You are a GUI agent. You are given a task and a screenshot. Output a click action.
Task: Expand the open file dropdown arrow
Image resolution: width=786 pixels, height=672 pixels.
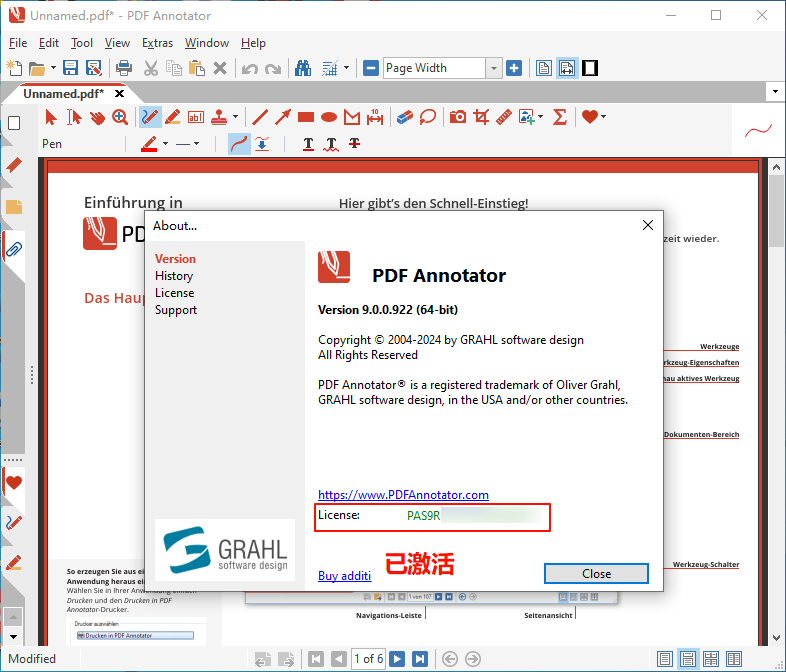[x=53, y=68]
